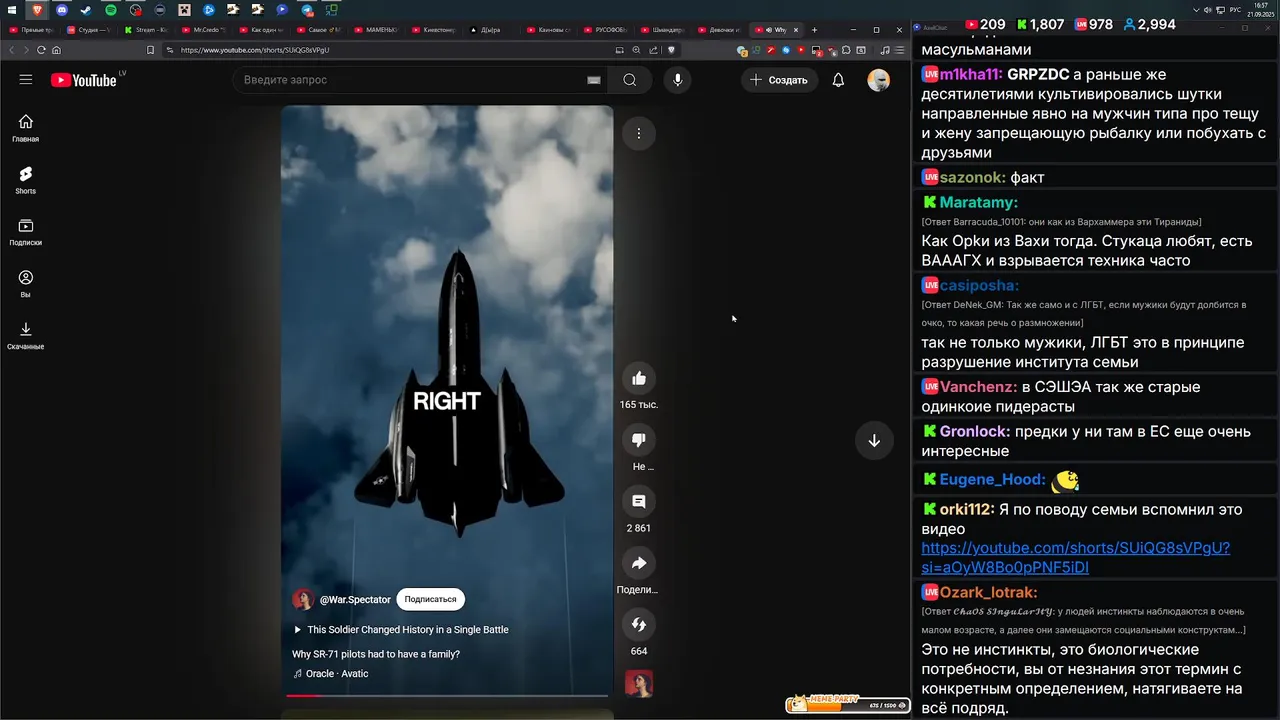Click username Ozark_lotrak in chat
The height and width of the screenshot is (720, 1280).
[988, 592]
